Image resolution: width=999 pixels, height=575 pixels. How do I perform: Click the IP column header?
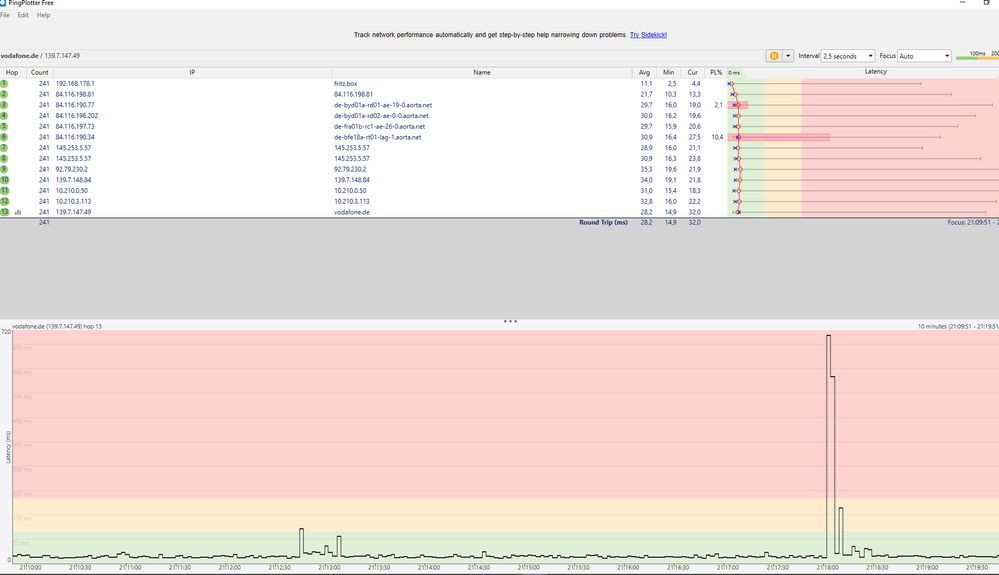(192, 73)
